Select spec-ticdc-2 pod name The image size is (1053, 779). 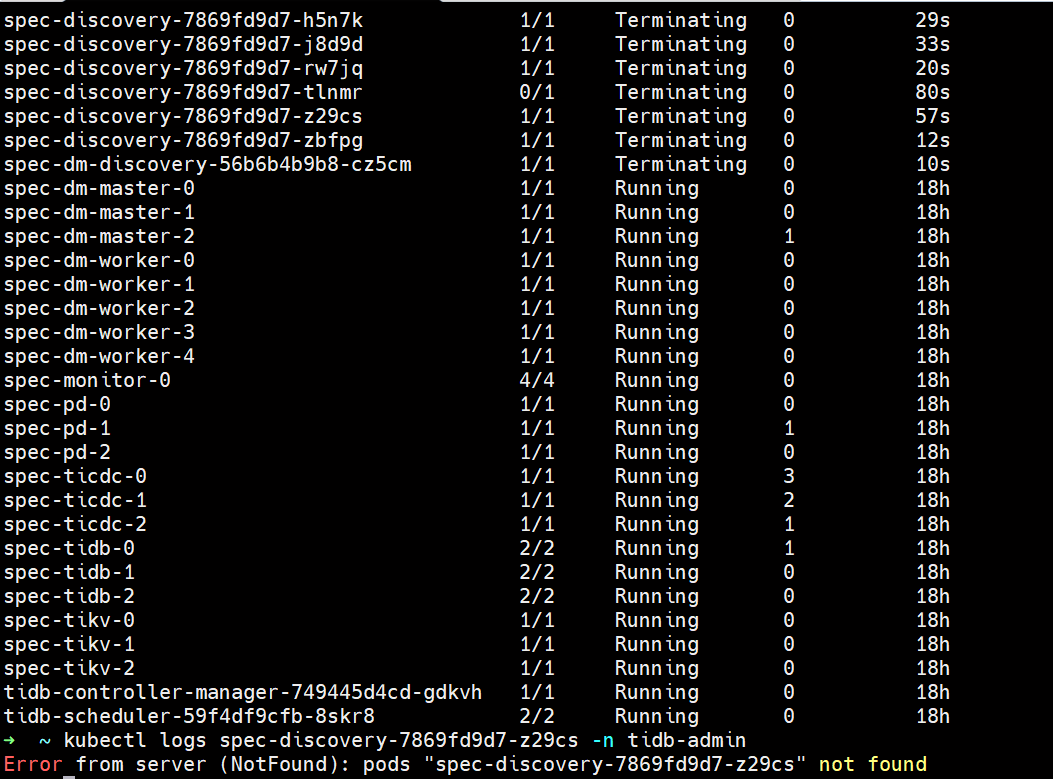coord(75,524)
